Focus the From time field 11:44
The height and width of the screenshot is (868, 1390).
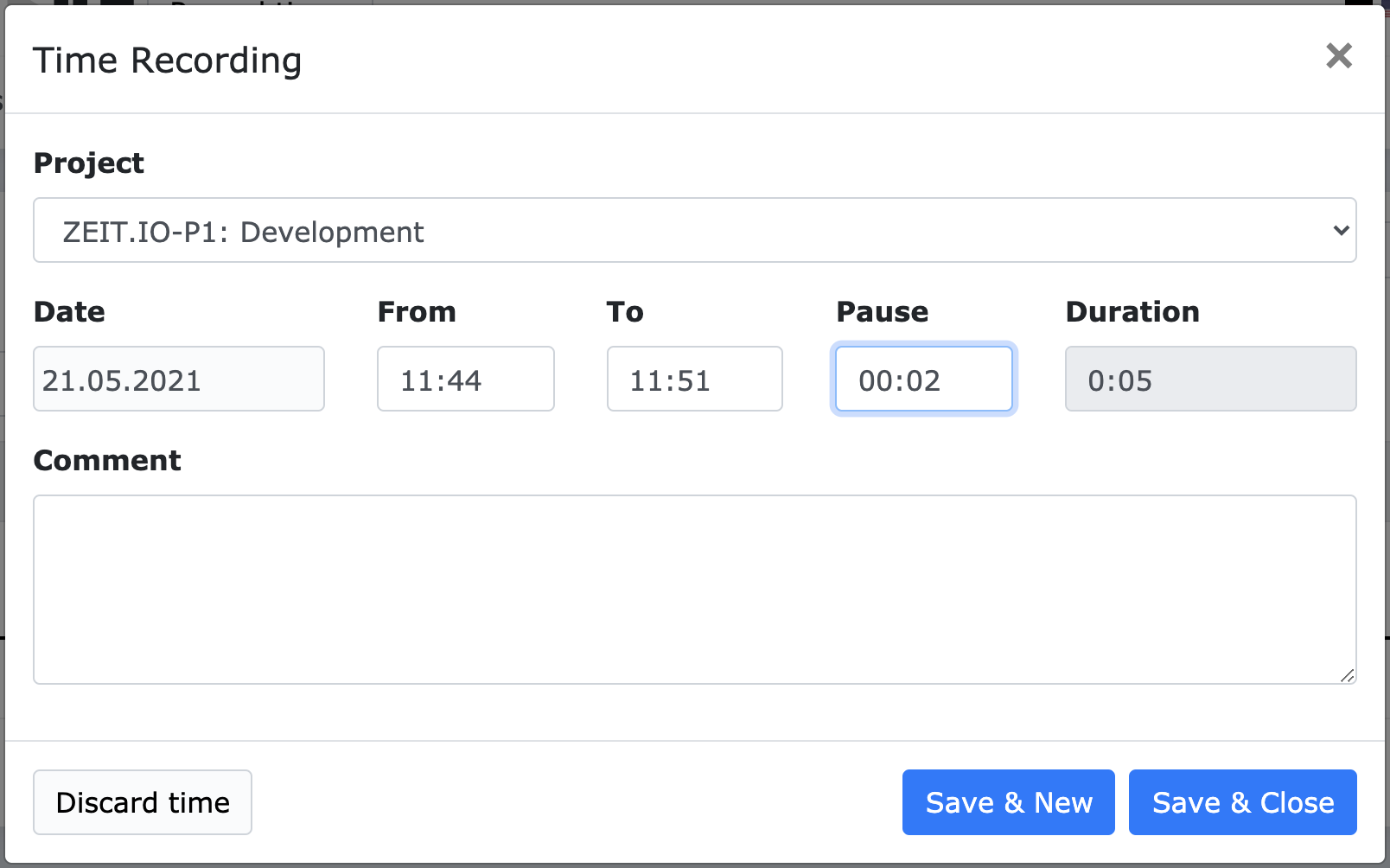(465, 380)
